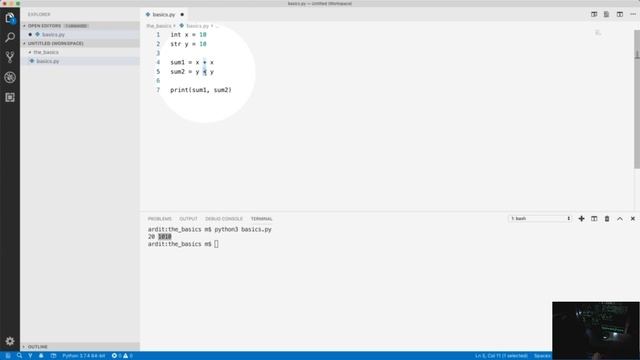
Task: Click code line 'sum1 = x + x'
Action: (x=192, y=62)
